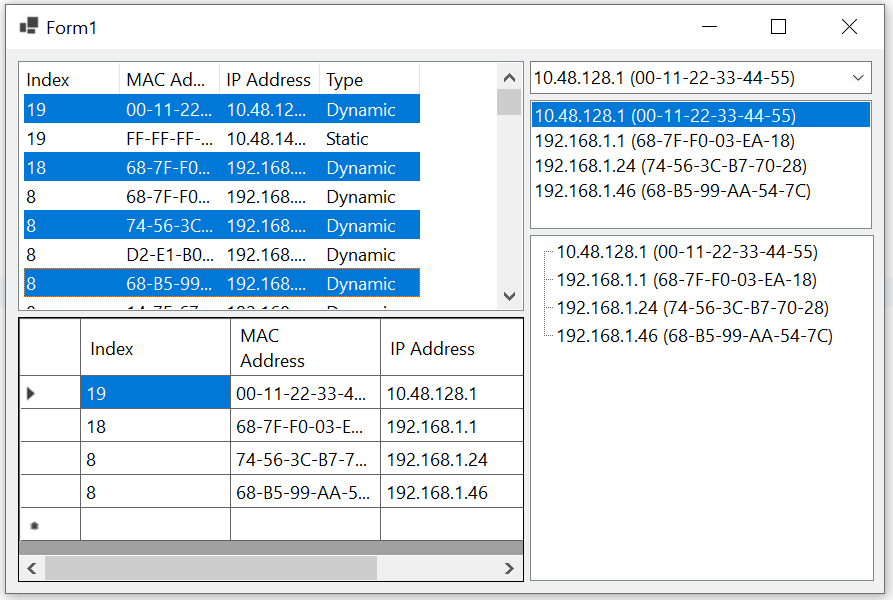Image resolution: width=893 pixels, height=600 pixels.
Task: Open the IP address combo box dropdown
Action: pos(858,77)
